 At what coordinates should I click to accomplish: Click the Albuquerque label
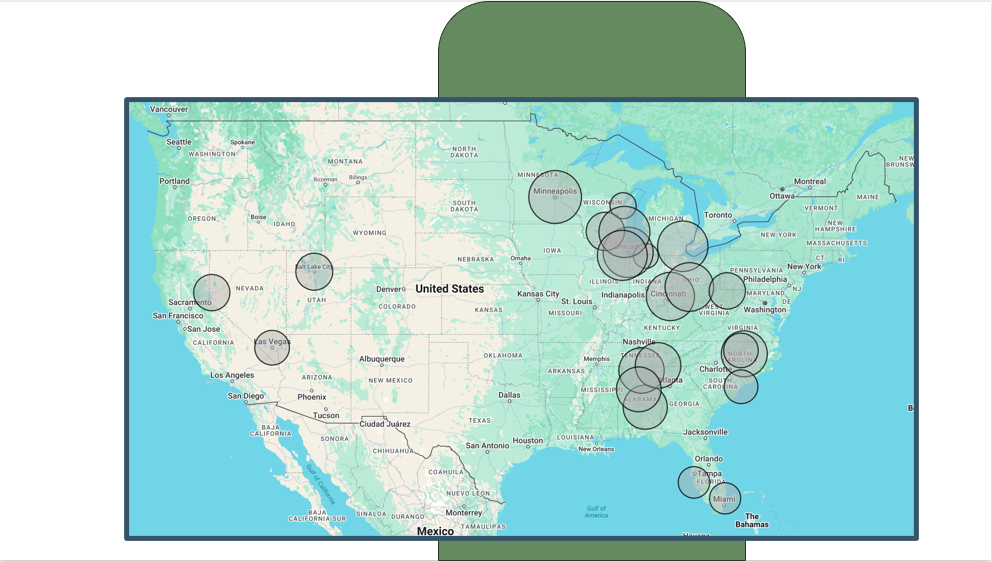pyautogui.click(x=381, y=359)
